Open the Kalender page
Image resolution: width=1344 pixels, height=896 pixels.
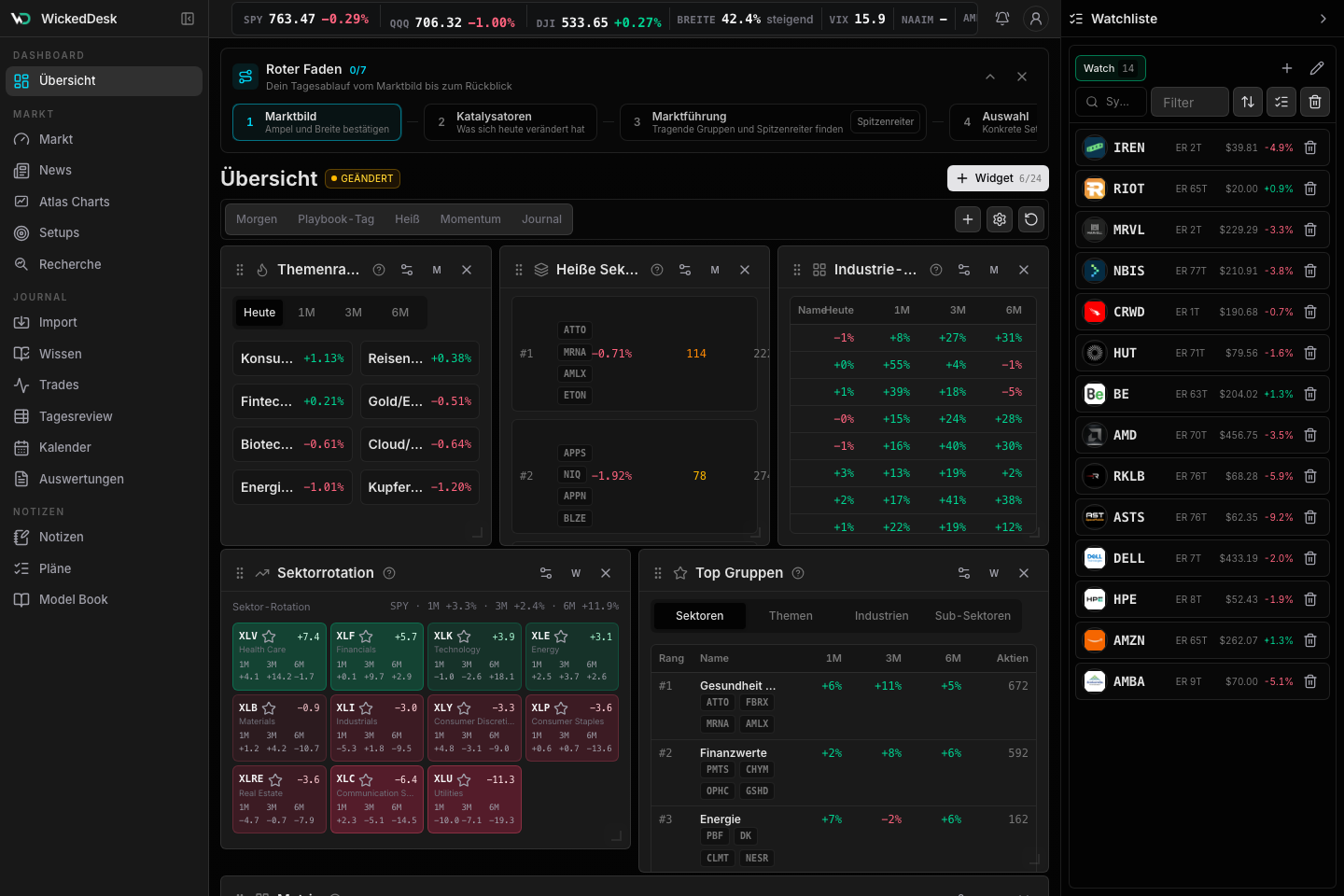[x=104, y=447]
